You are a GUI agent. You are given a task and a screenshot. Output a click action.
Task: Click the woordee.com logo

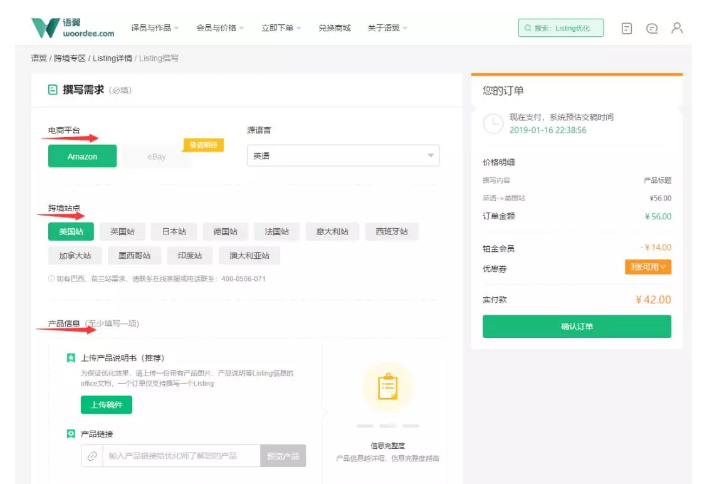tap(72, 28)
